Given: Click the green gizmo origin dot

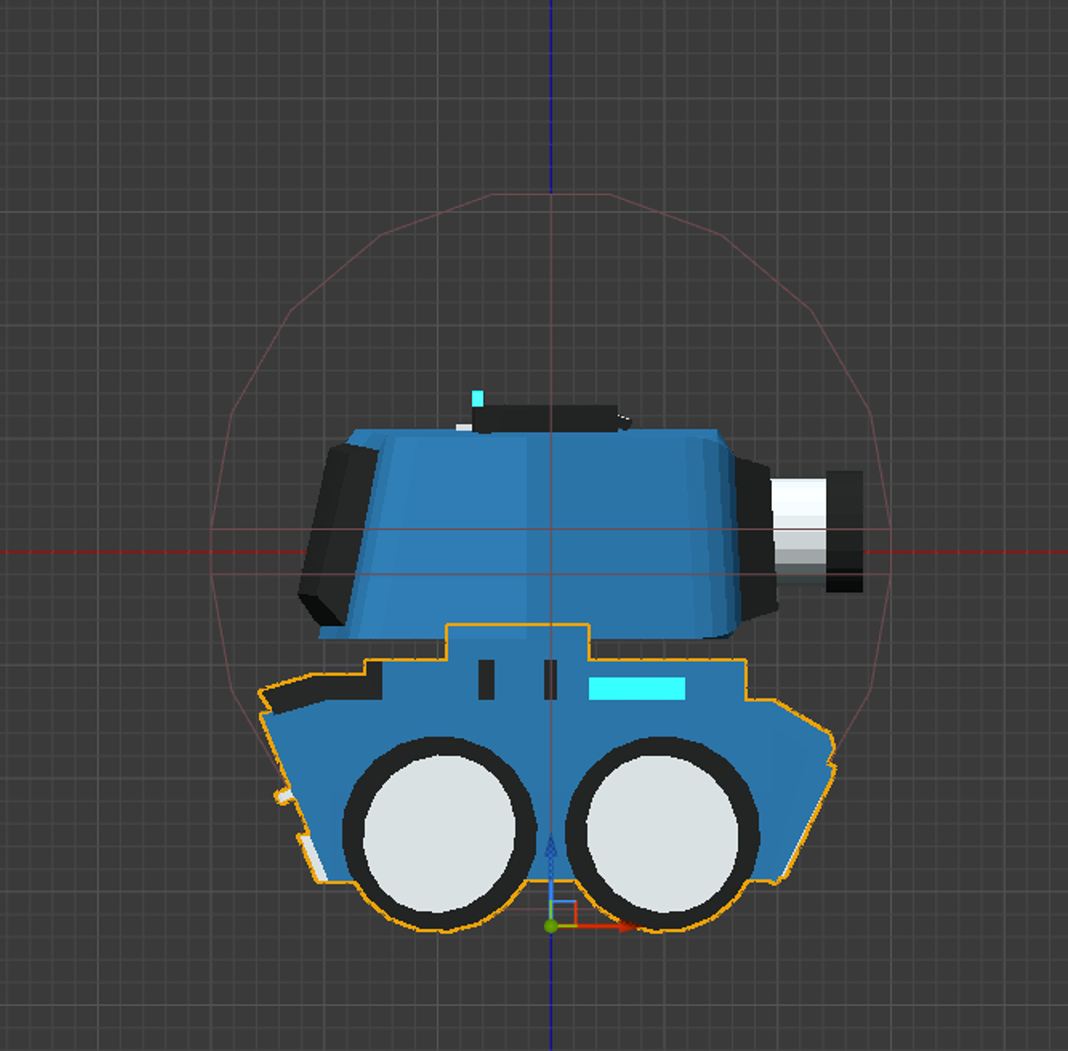Looking at the screenshot, I should tap(551, 926).
